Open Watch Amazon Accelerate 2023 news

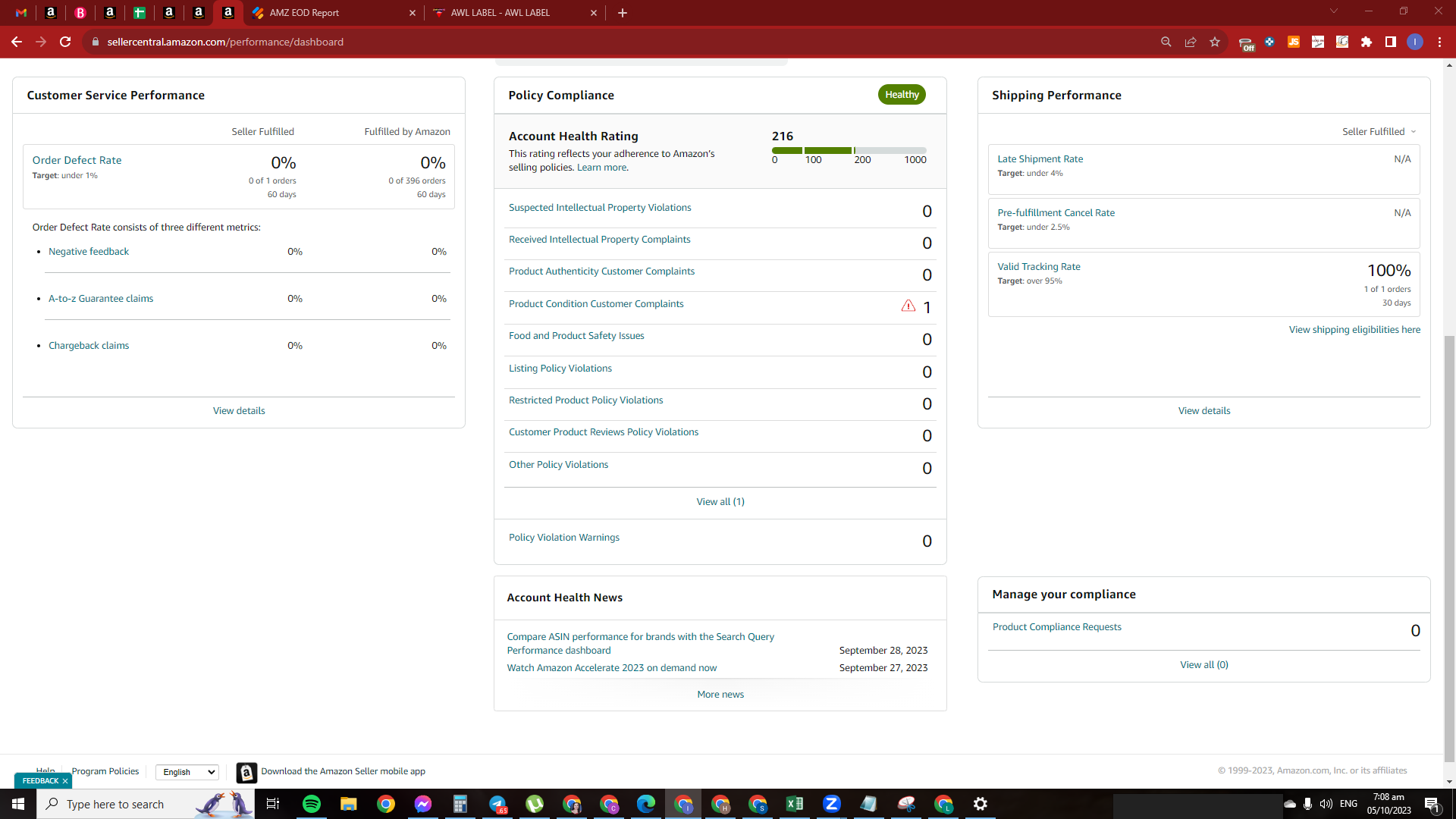tap(612, 668)
